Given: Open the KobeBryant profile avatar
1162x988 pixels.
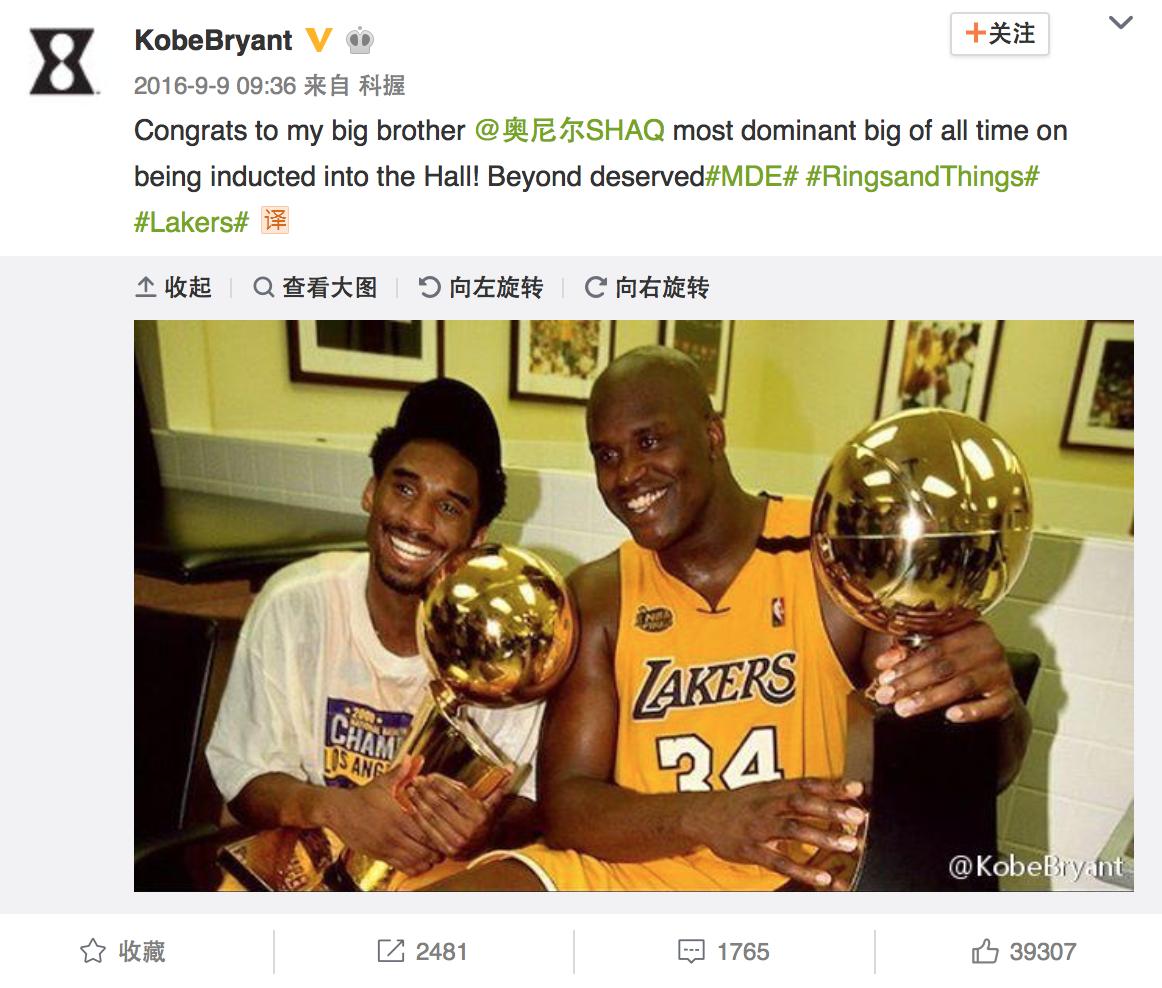Looking at the screenshot, I should point(62,61).
